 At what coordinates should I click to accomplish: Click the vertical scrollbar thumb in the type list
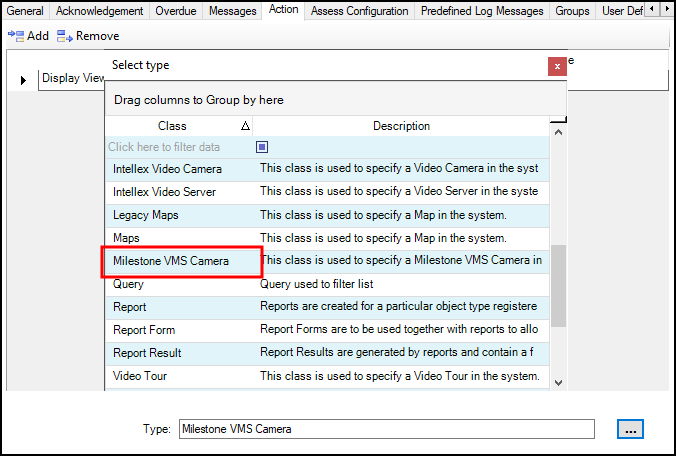(558, 286)
